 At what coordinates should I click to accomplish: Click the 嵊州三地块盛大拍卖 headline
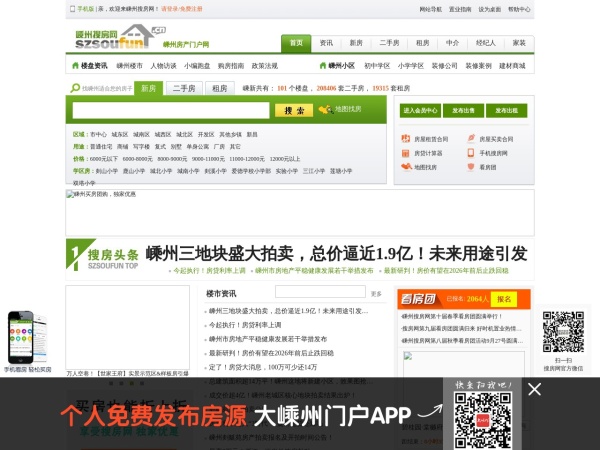[x=336, y=253]
